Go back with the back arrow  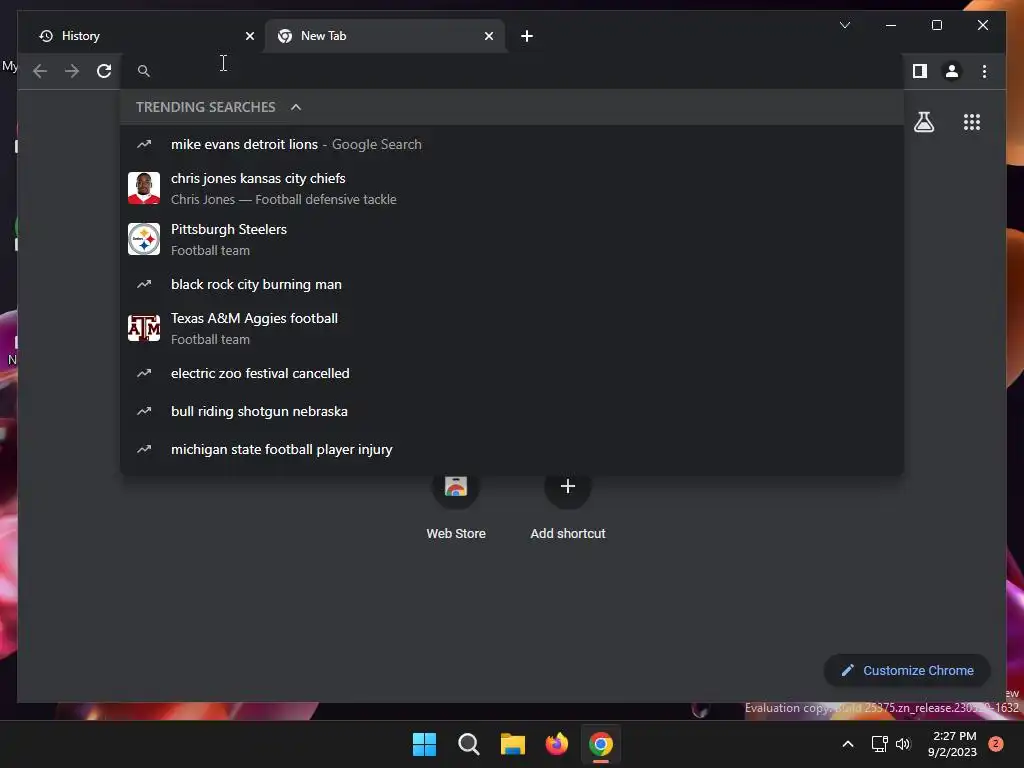click(x=40, y=71)
